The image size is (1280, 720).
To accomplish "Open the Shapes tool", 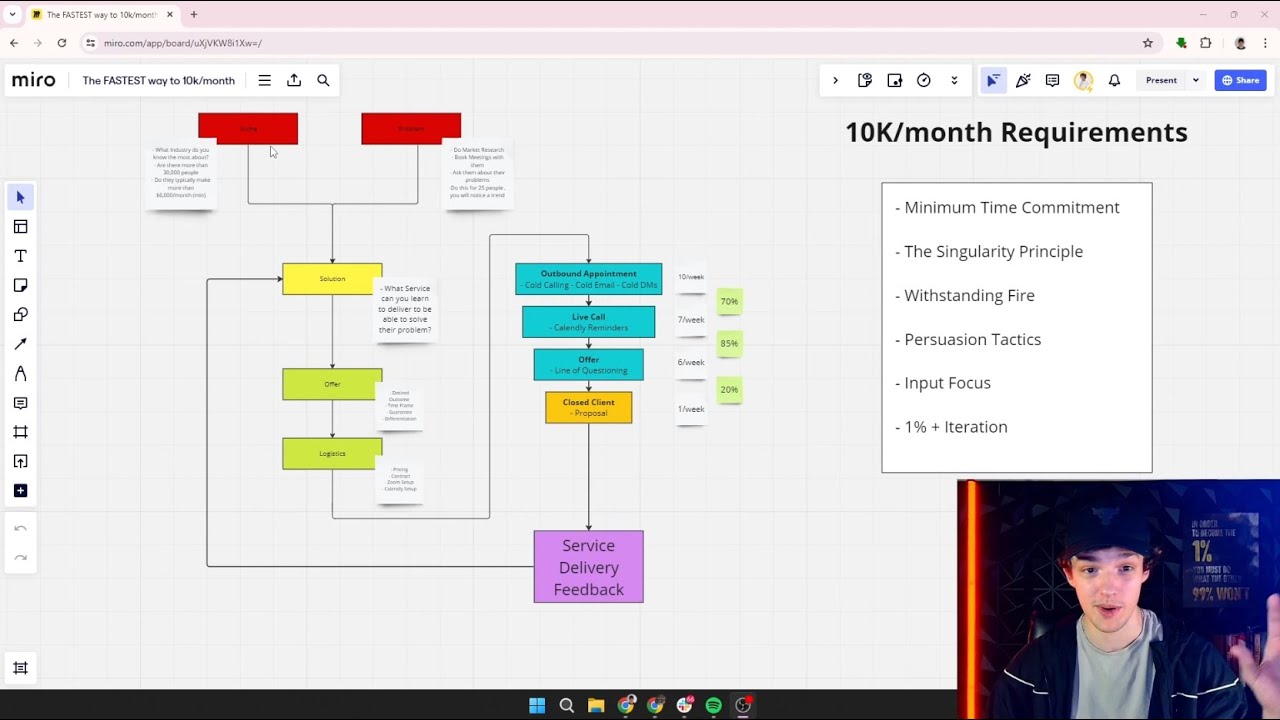I will pos(20,314).
